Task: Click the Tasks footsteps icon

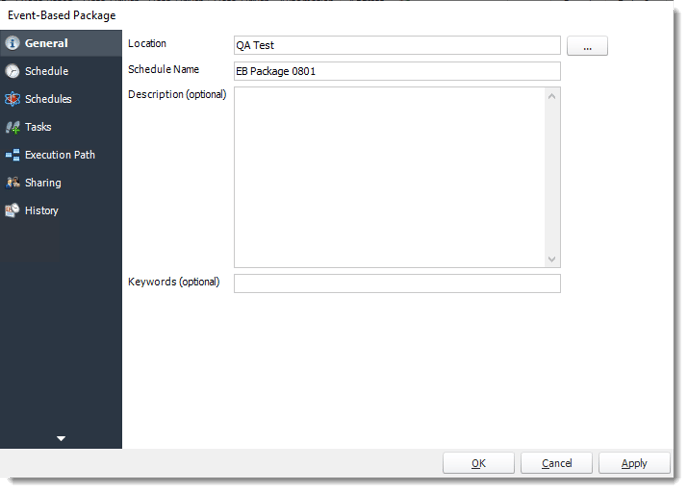Action: [12, 127]
